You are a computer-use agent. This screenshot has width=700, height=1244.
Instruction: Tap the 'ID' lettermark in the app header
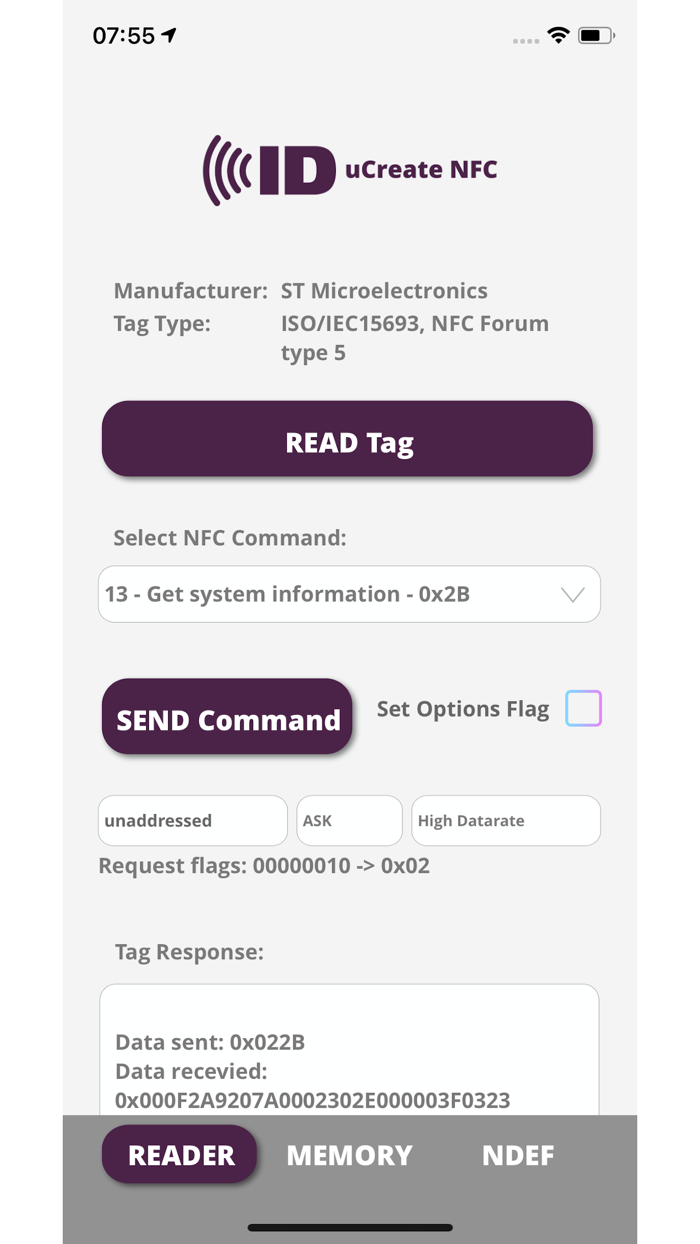coord(295,169)
